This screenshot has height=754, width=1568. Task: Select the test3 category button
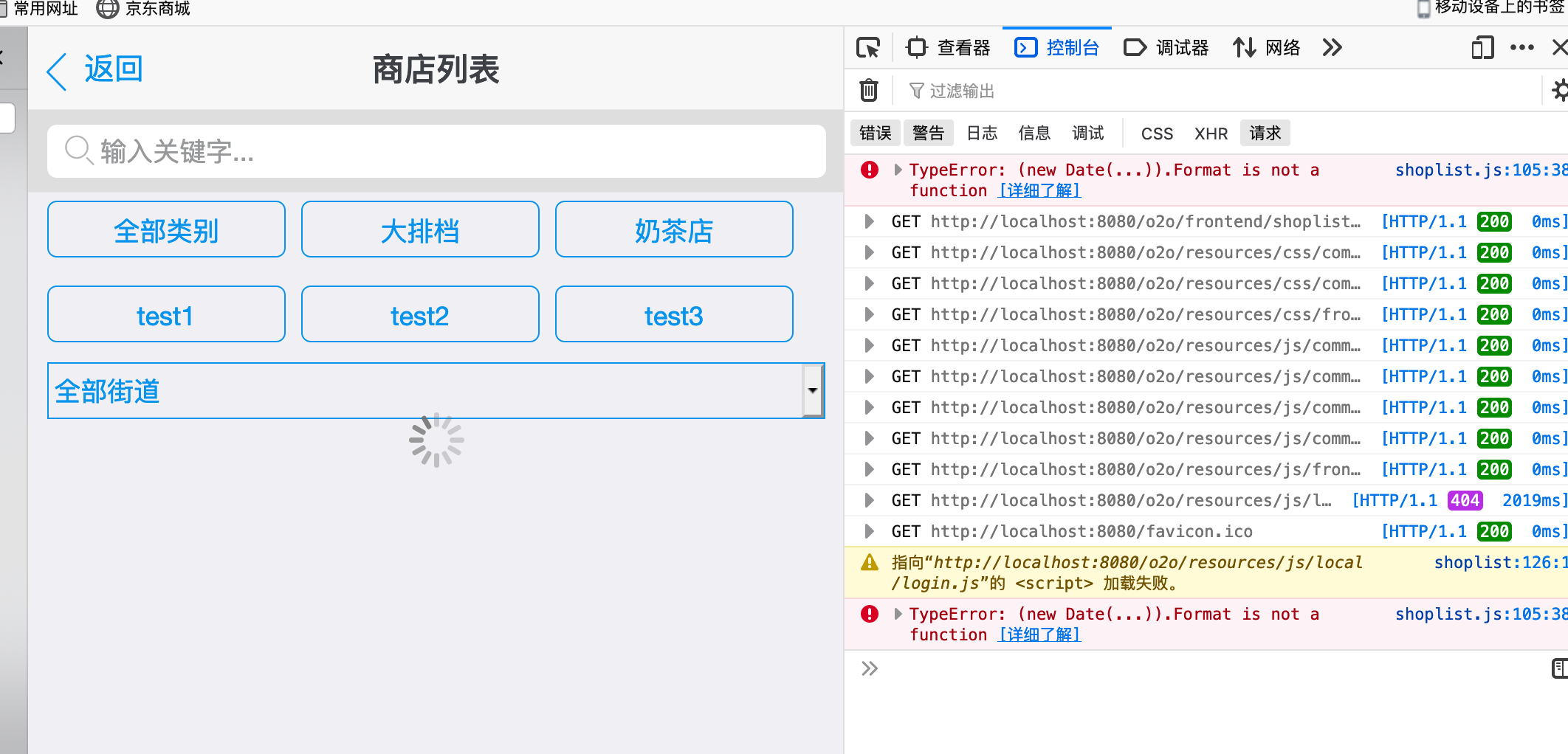pos(674,314)
